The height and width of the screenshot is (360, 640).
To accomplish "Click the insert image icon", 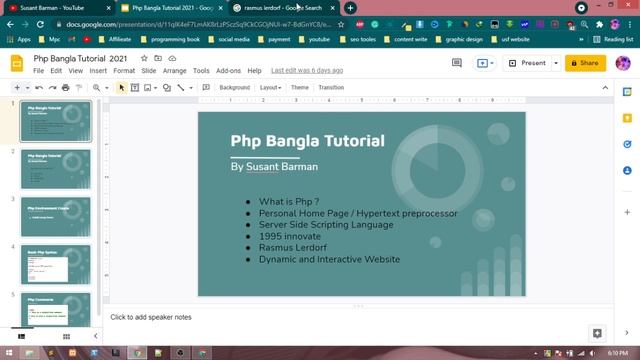I will click(148, 88).
